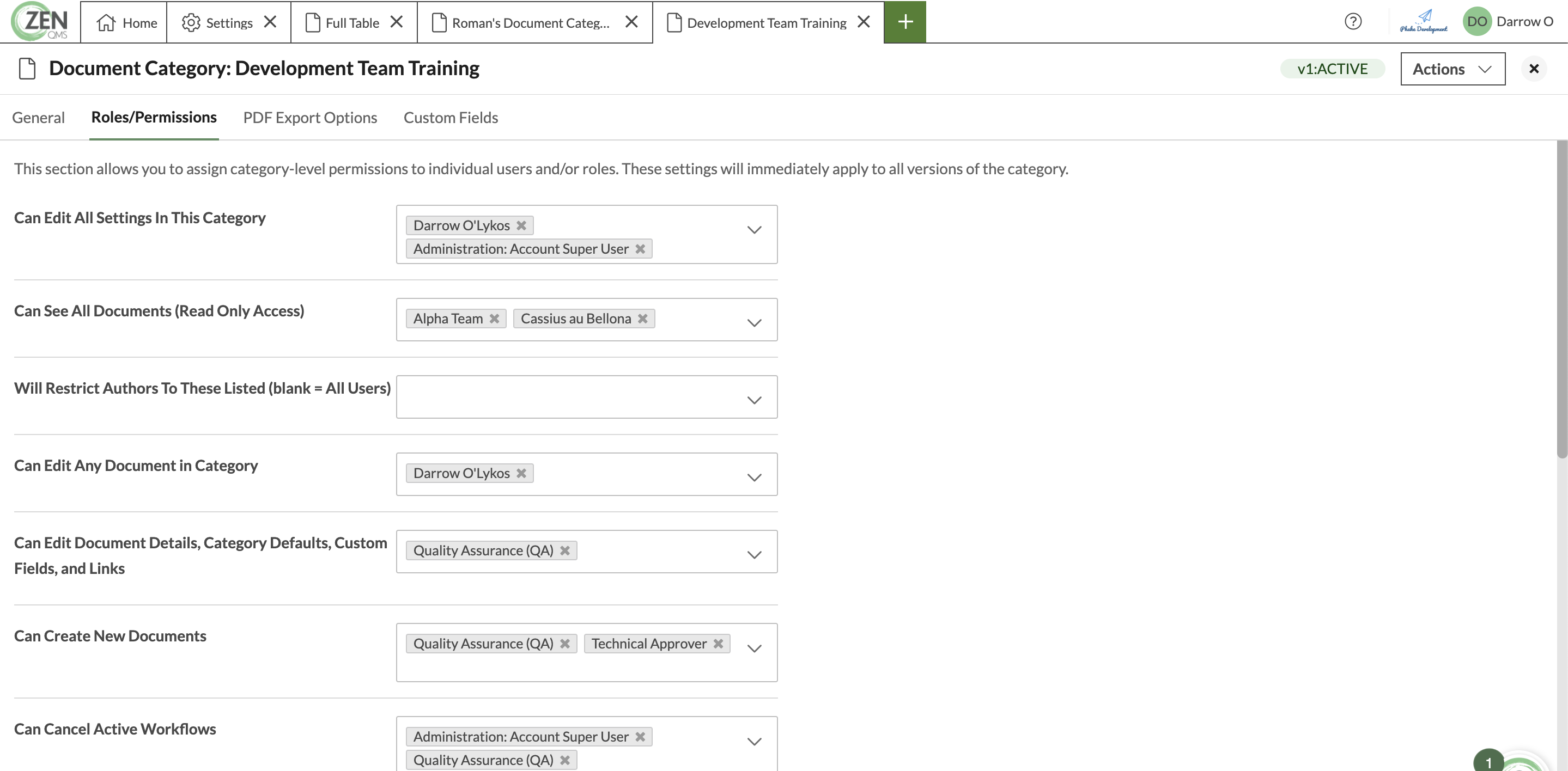Remove Quality Assurance from Can Create New Documents
This screenshot has width=1568, height=771.
pos(565,644)
